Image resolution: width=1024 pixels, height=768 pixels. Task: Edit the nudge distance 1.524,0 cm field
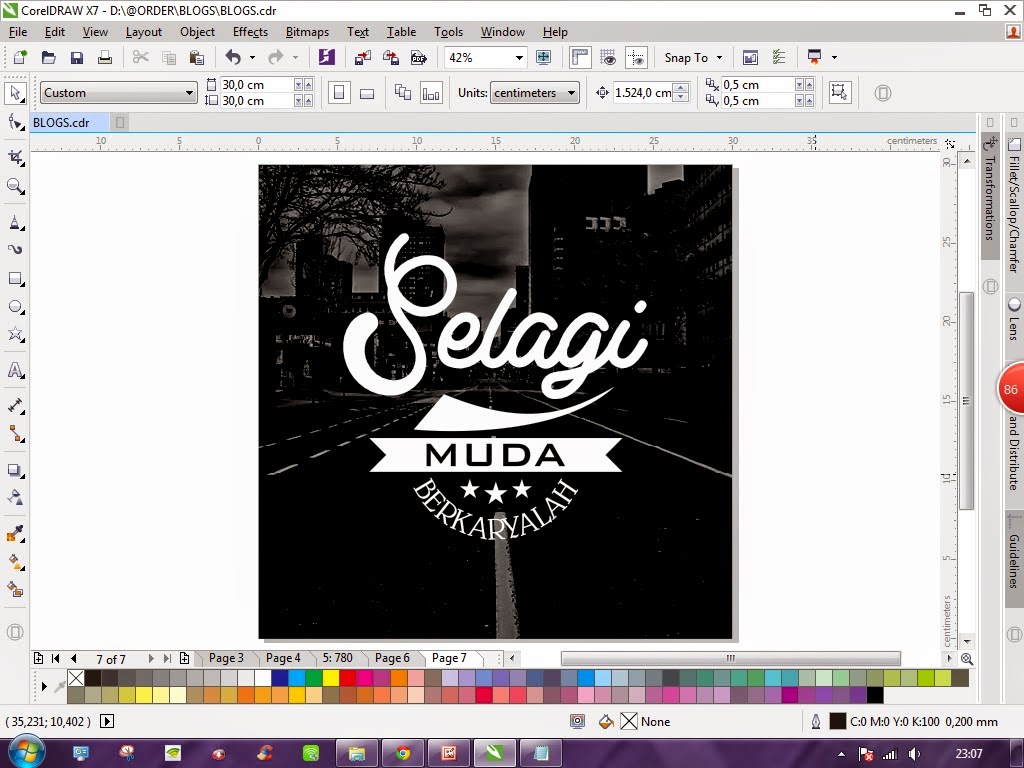point(643,93)
